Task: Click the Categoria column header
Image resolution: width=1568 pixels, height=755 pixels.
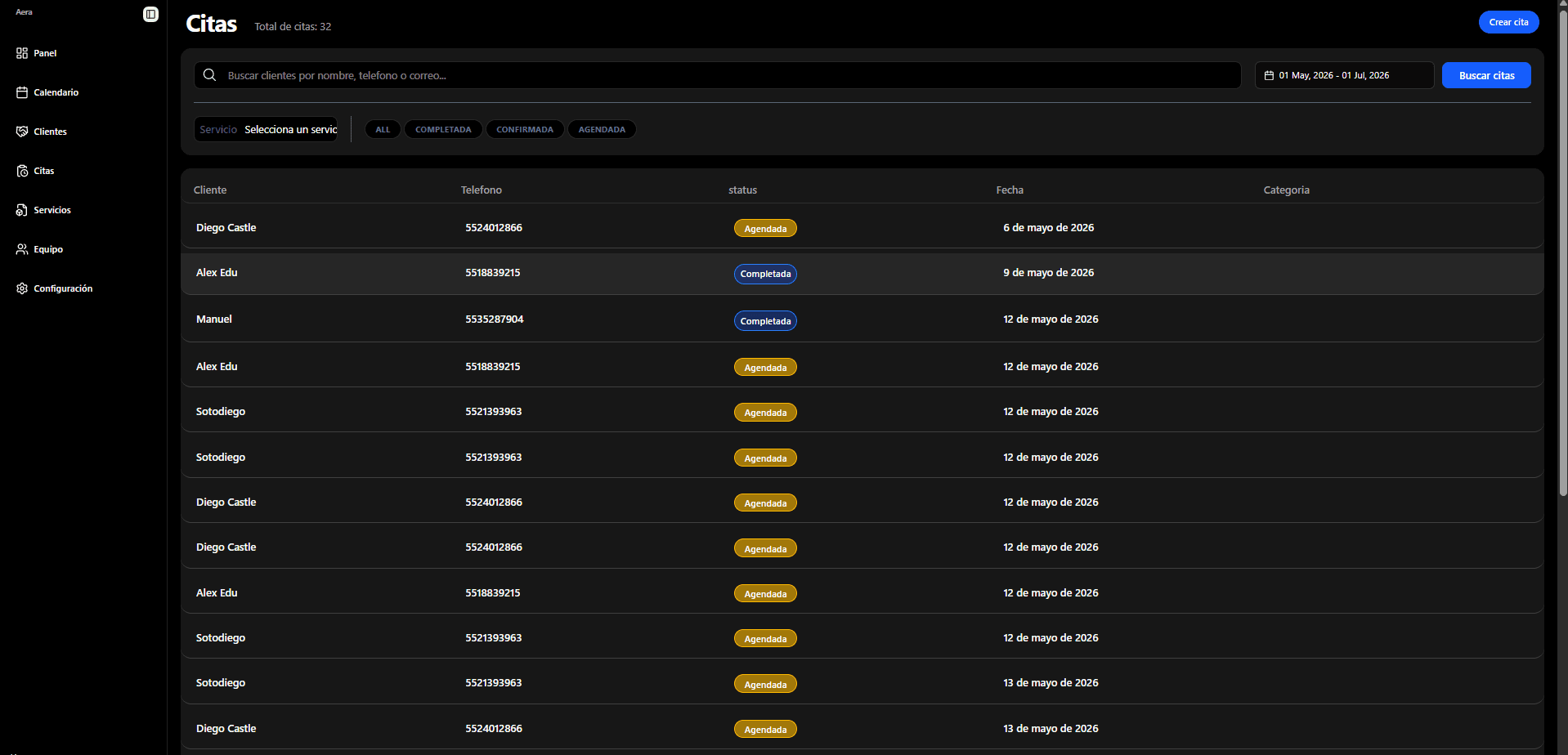Action: point(1286,190)
